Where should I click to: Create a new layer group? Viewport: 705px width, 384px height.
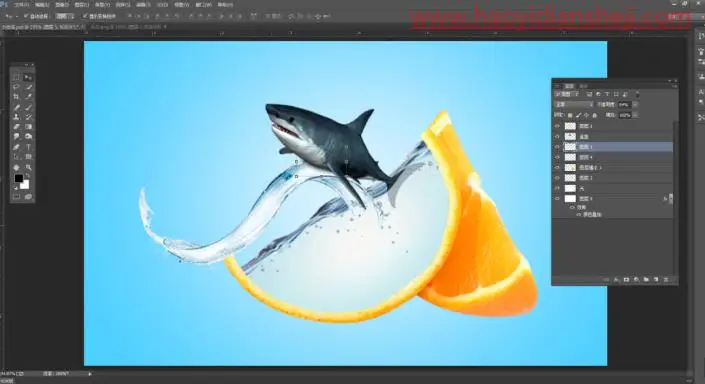coord(646,280)
